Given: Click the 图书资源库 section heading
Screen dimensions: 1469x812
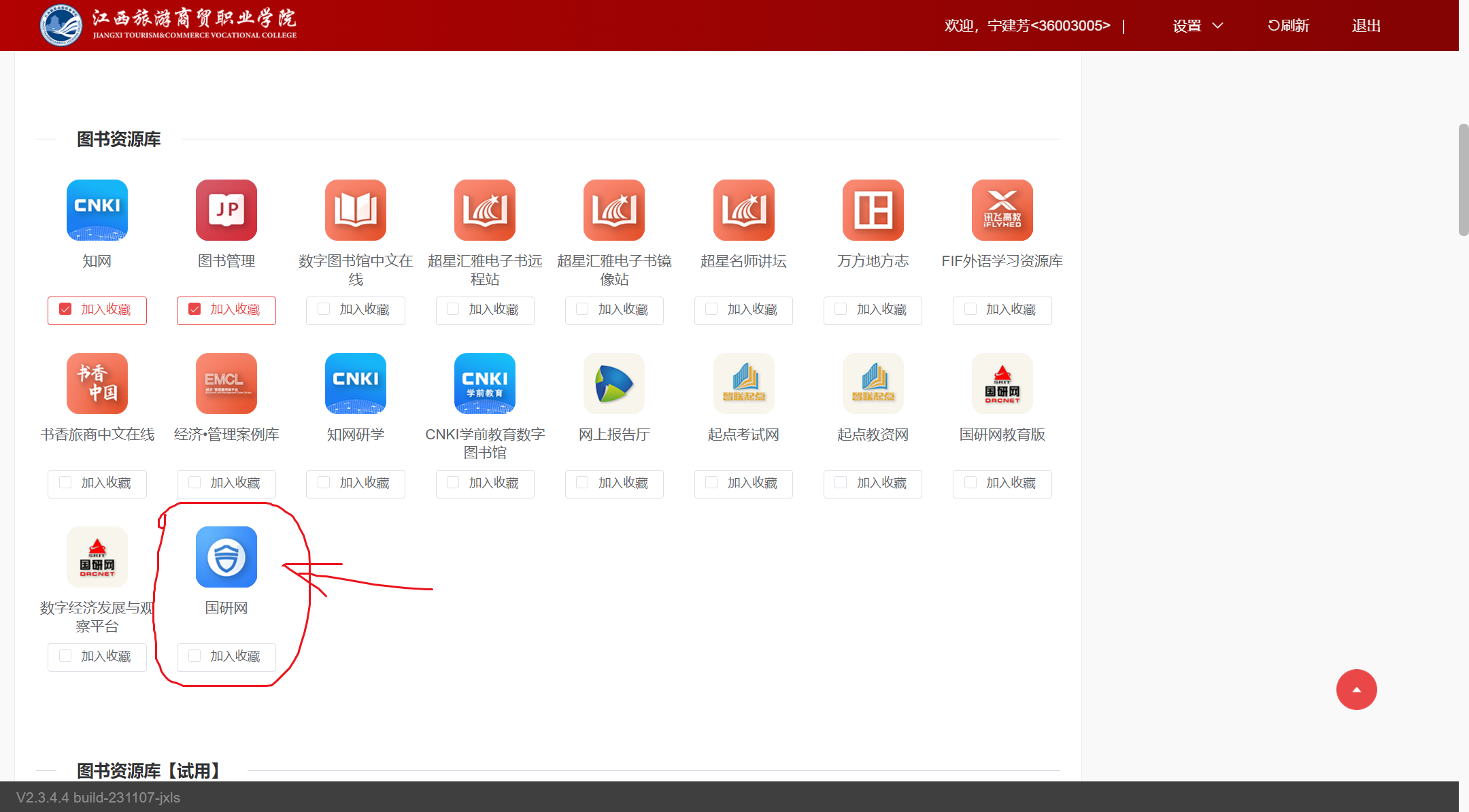Looking at the screenshot, I should pos(118,139).
